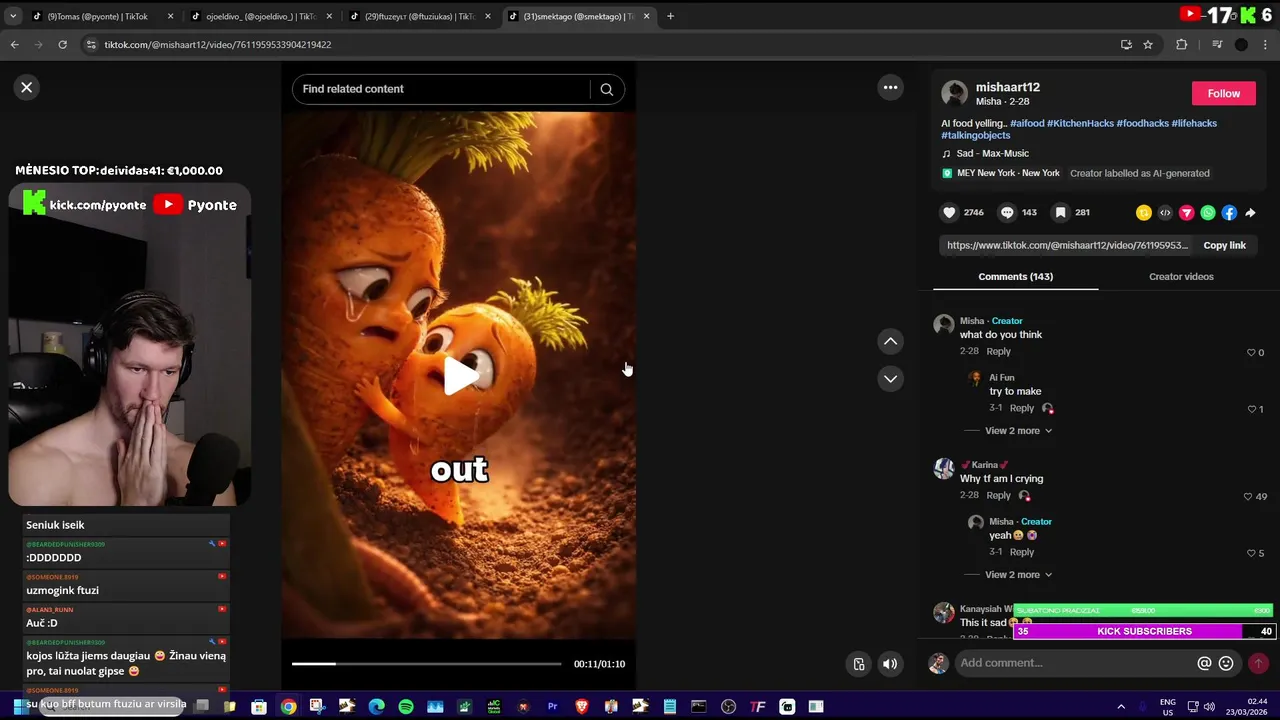Viewport: 1280px width, 720px height.
Task: Open more share options arrow
Action: click(1250, 212)
